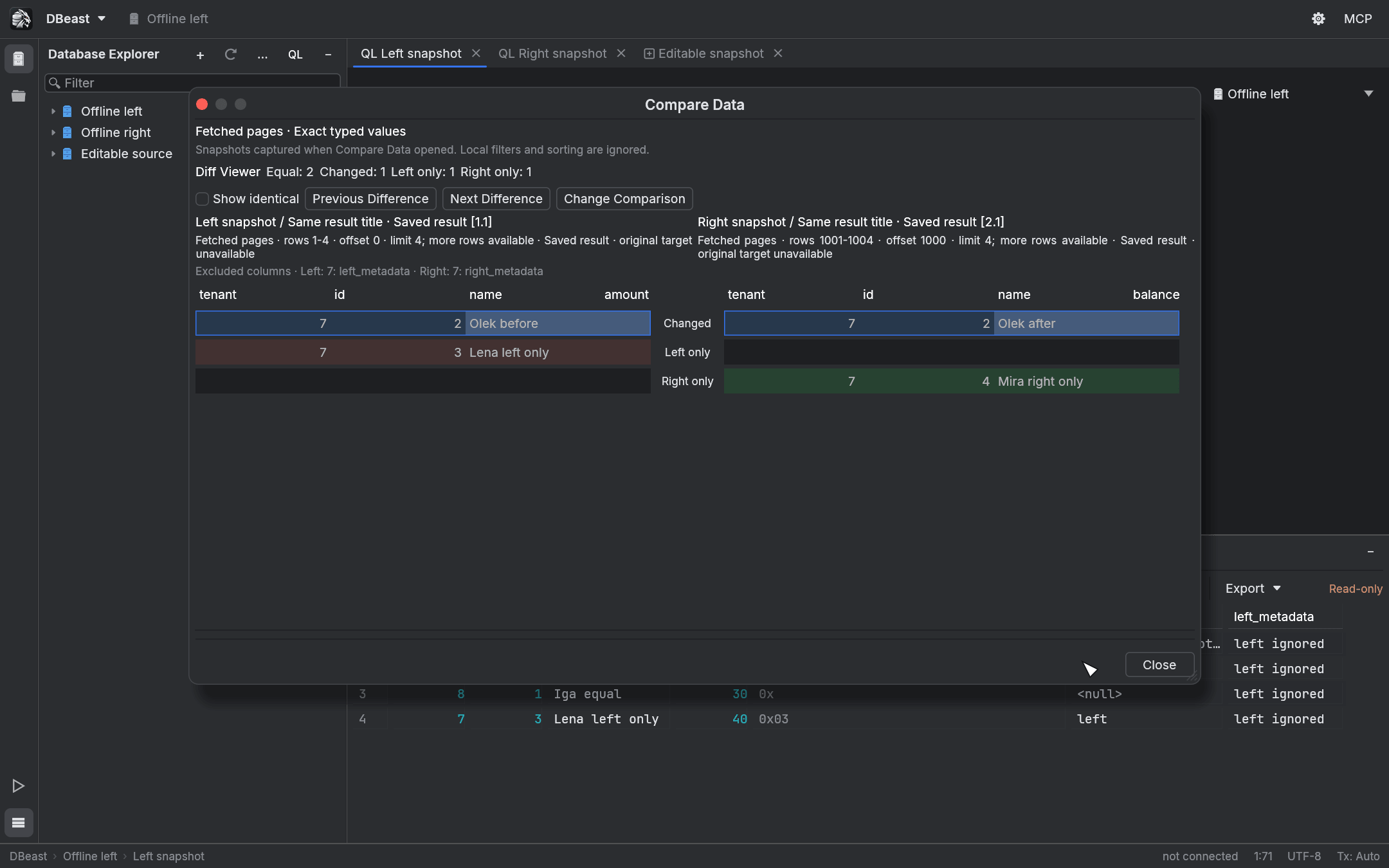Click the QL button in Database Explorer
Screen dimensions: 1389x868
(295, 55)
